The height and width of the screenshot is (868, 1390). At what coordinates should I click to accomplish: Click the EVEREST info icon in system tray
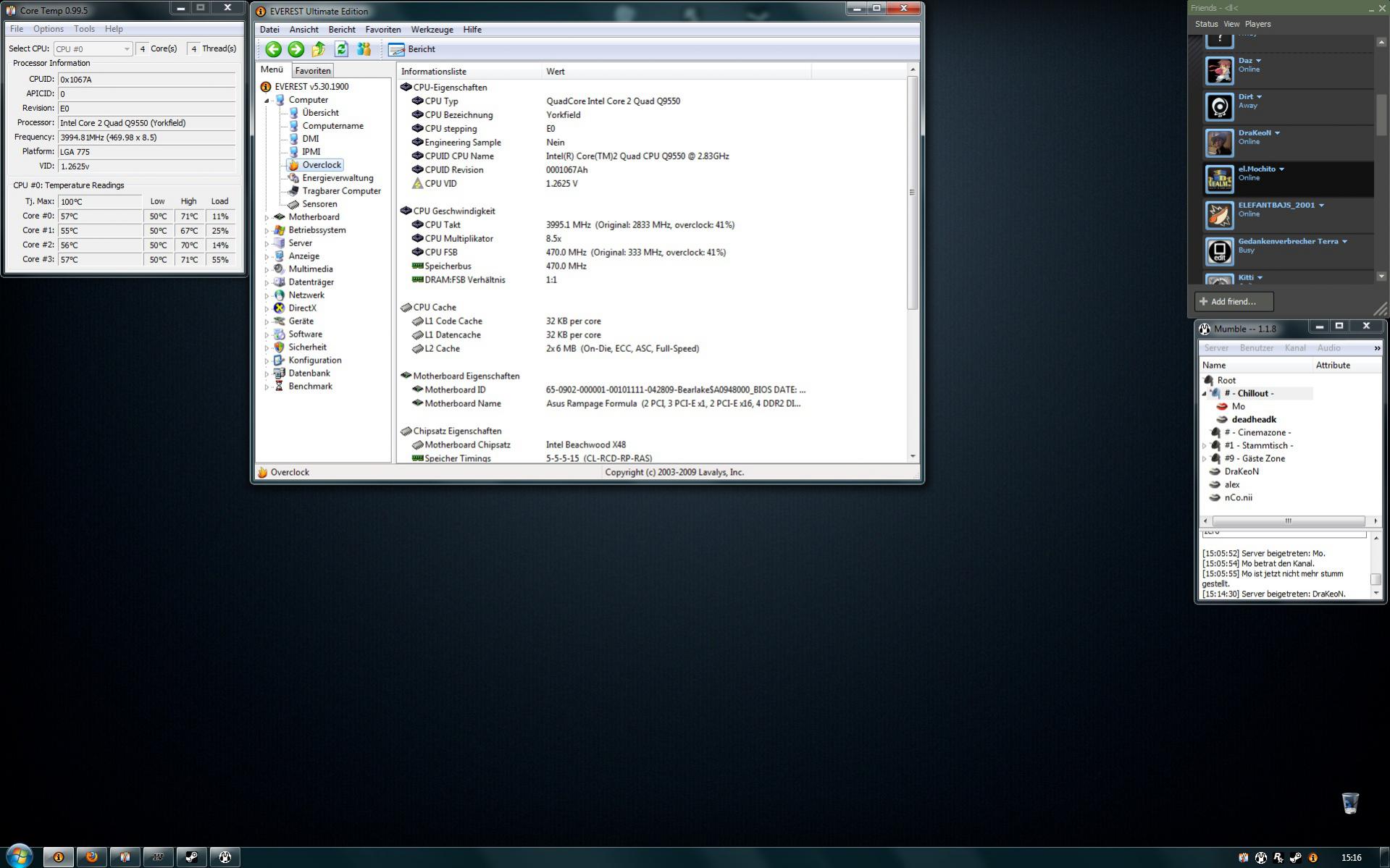[1312, 858]
